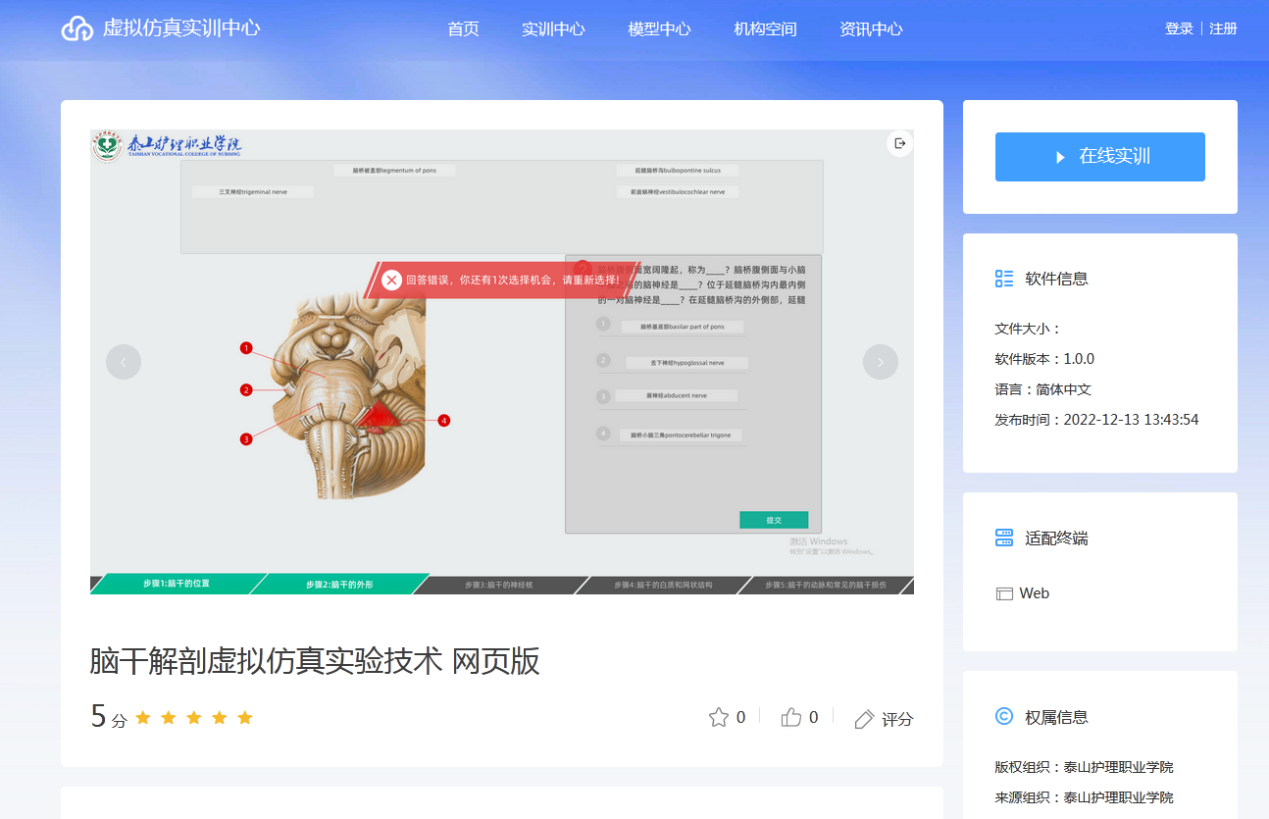Click the cloud logo icon in header

77,29
